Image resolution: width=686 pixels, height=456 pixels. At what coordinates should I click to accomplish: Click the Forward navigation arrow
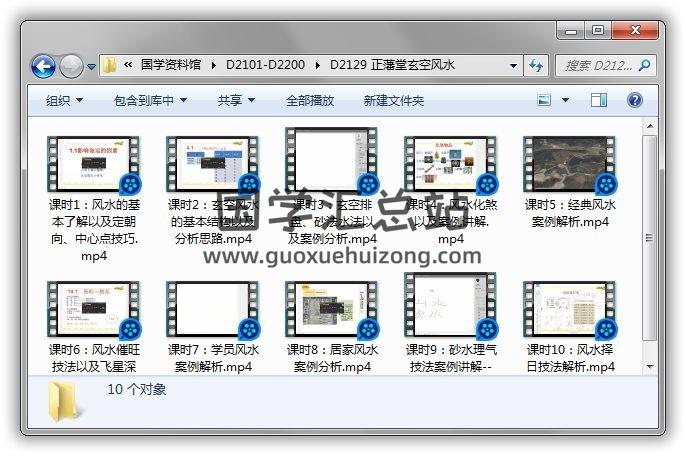pos(71,67)
